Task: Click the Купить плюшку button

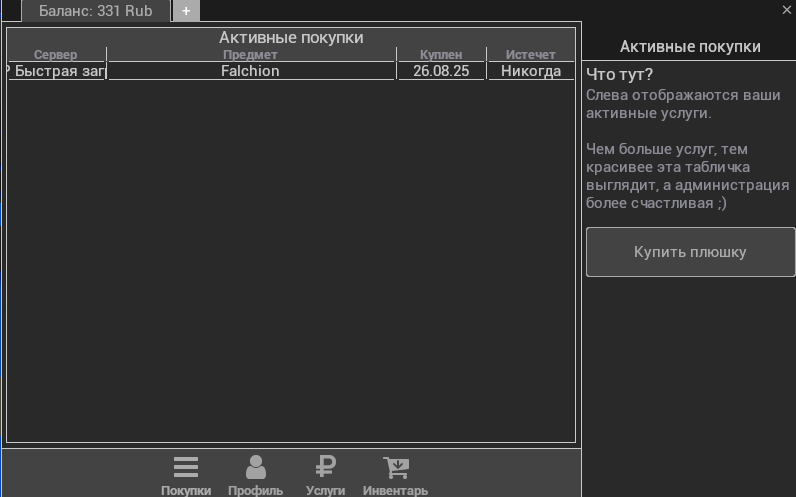Action: coord(690,252)
